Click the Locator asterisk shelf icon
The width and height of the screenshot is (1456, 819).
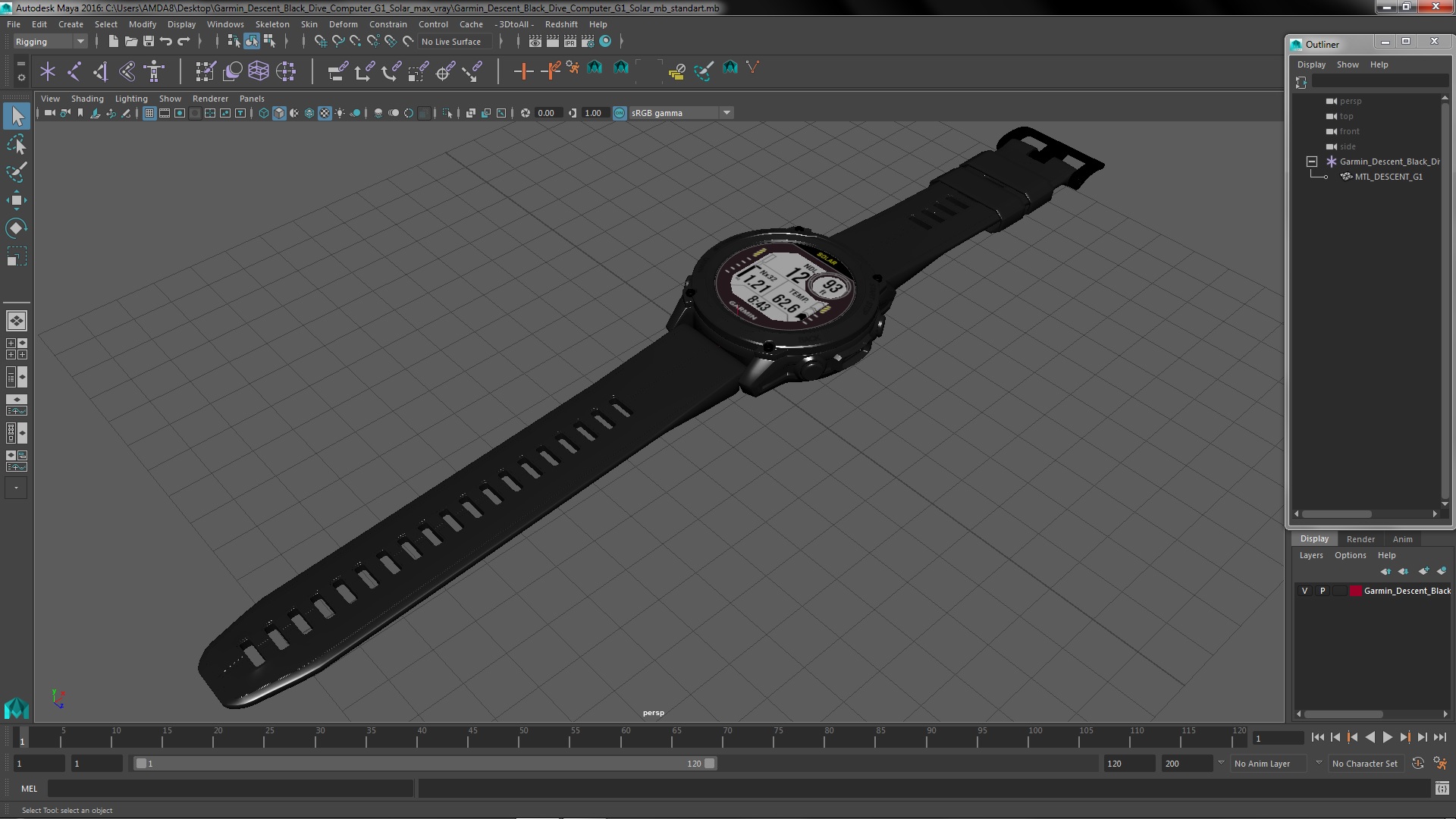pyautogui.click(x=48, y=71)
